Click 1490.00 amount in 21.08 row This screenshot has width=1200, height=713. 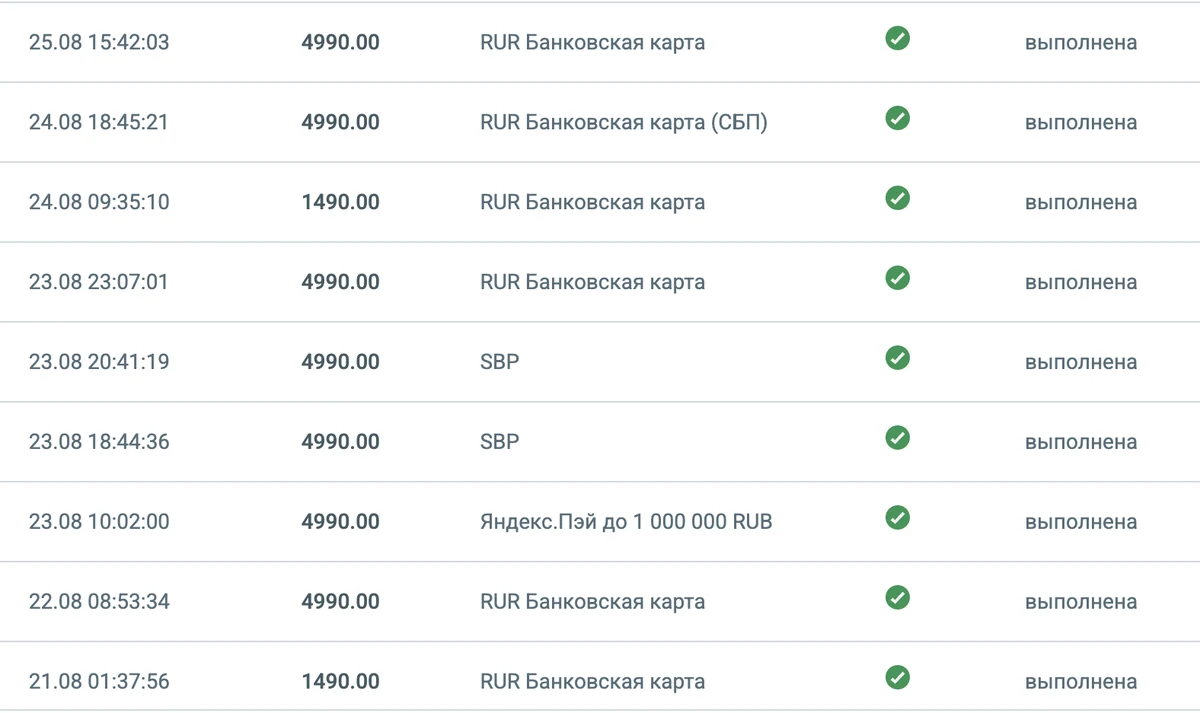(341, 682)
